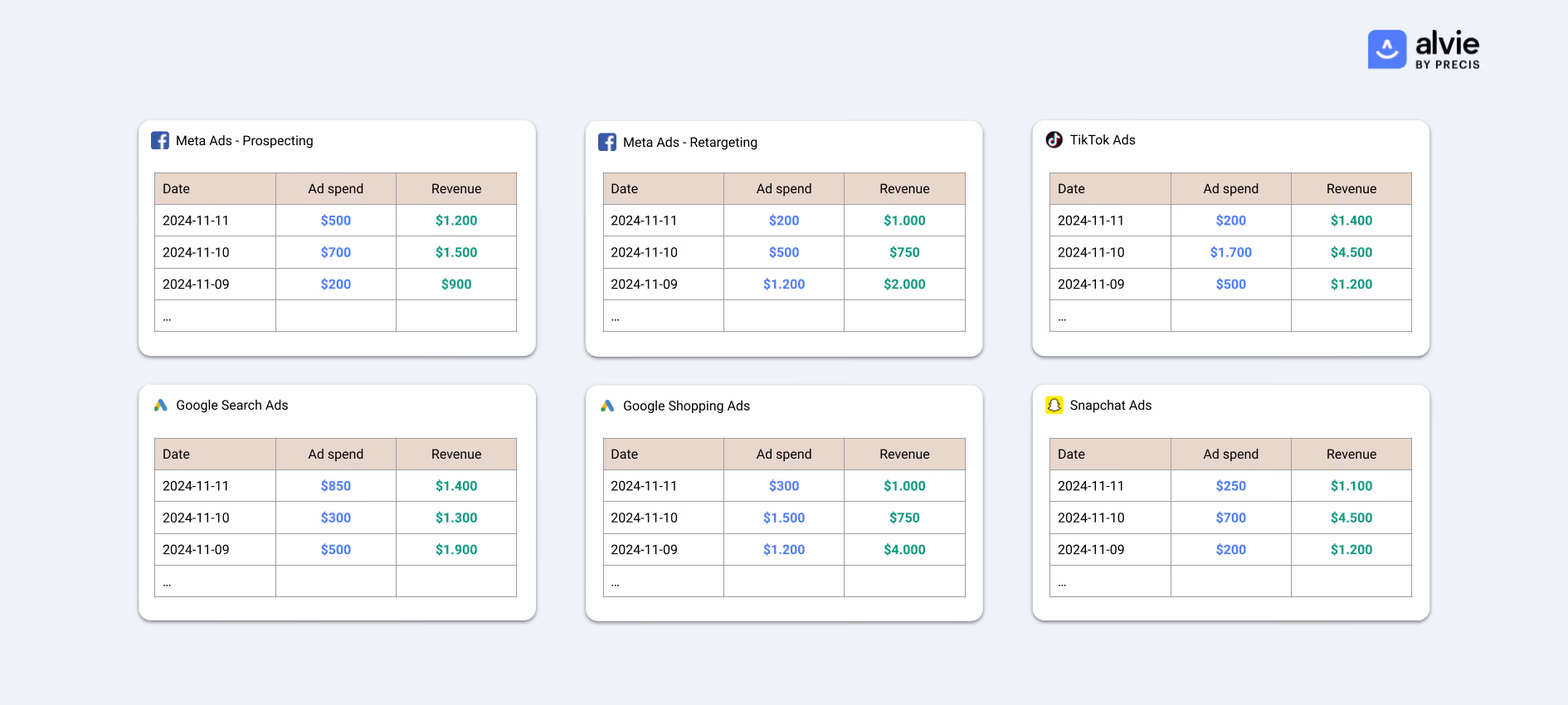Image resolution: width=1568 pixels, height=705 pixels.
Task: Click the $850 ad spend in Google Search Ads
Action: pos(336,486)
